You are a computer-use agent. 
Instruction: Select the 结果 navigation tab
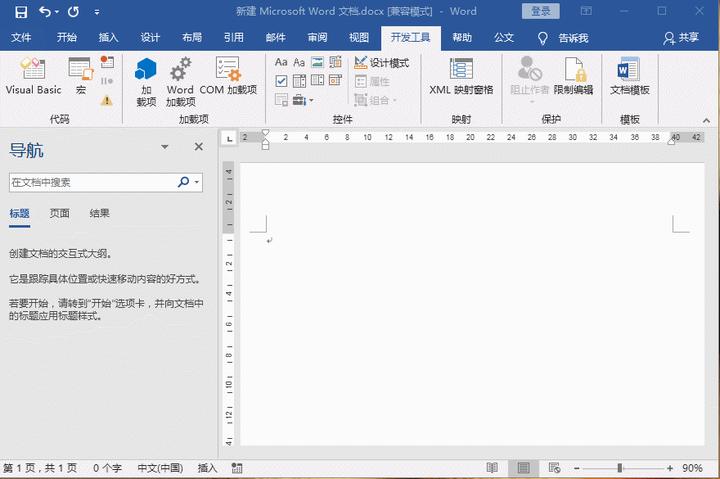coord(99,214)
